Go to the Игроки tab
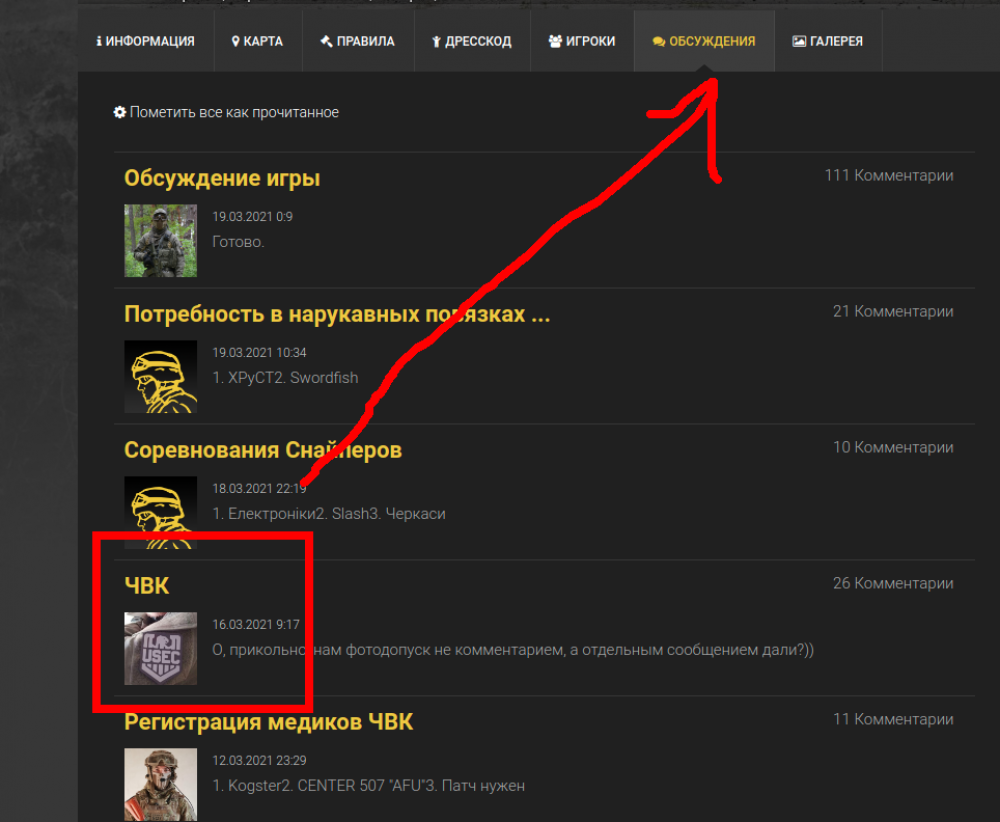Image resolution: width=1000 pixels, height=822 pixels. pos(582,42)
